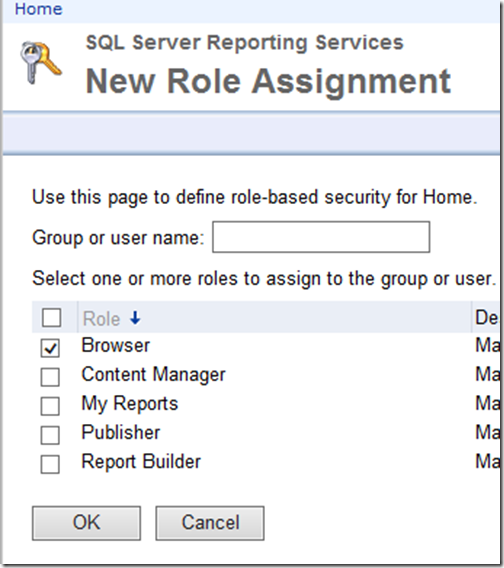Click the New Role Assignment page title
Viewport: 504px width, 568px height.
pyautogui.click(x=268, y=82)
